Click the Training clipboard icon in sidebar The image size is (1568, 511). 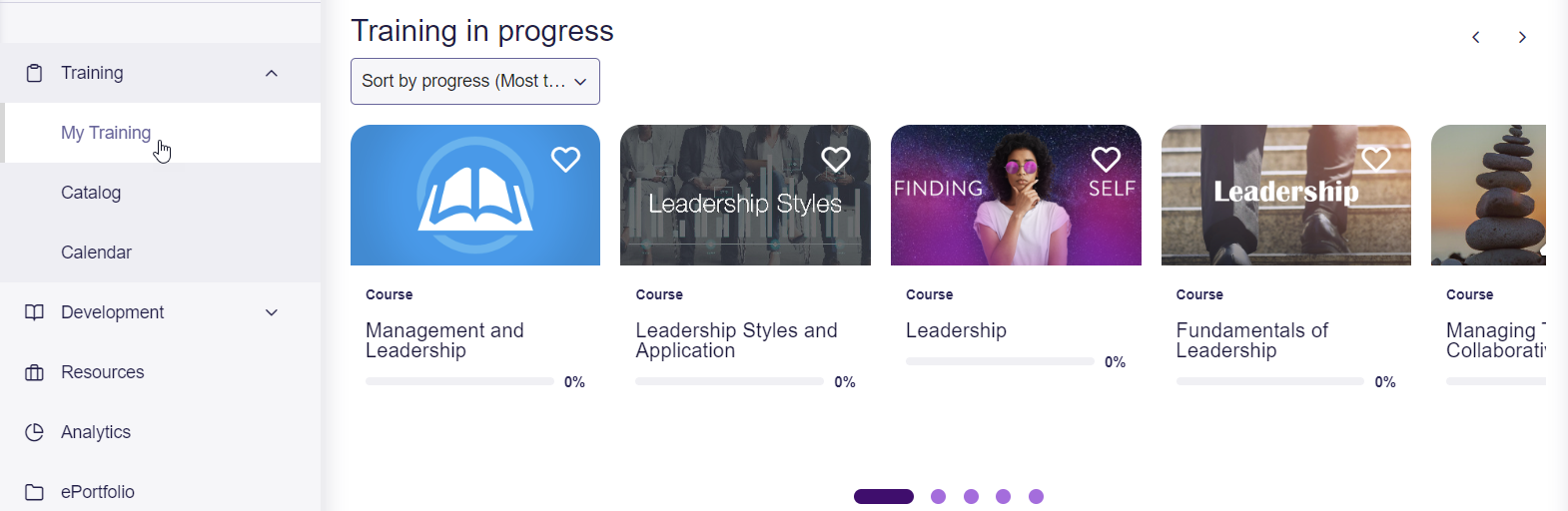coord(34,73)
